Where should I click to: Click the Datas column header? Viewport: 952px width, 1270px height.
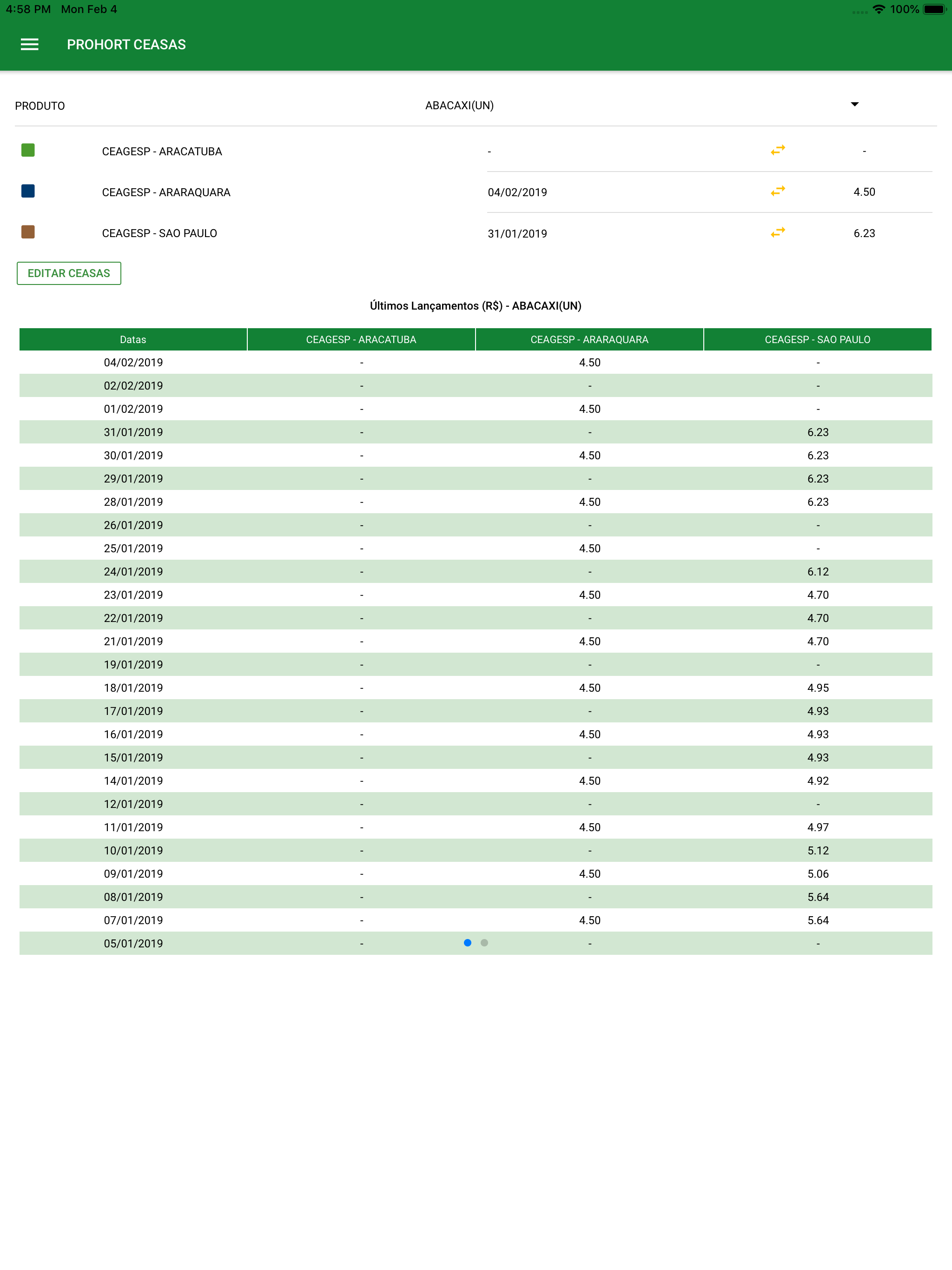coord(133,339)
